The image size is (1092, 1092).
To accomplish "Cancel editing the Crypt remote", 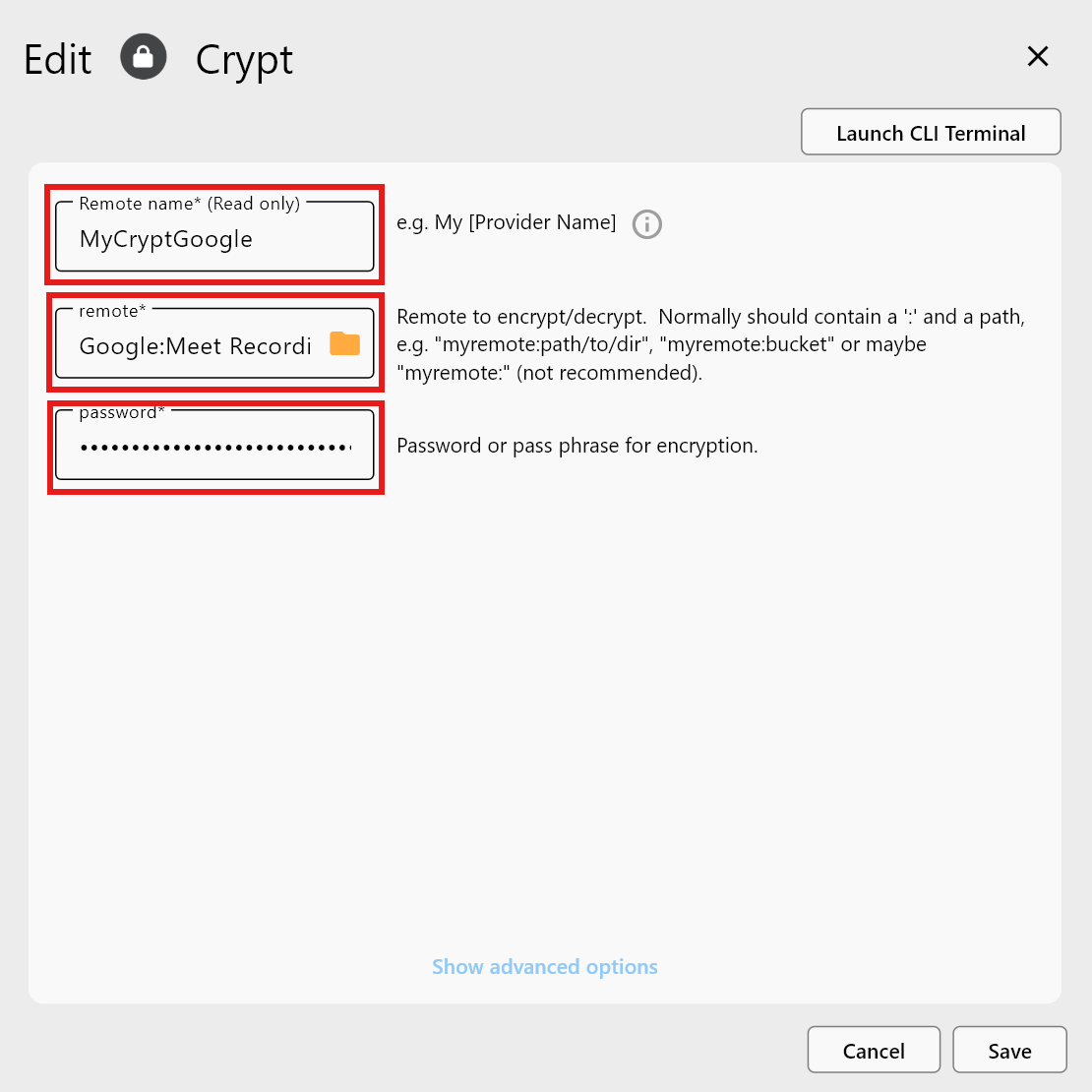I will coord(874,1050).
